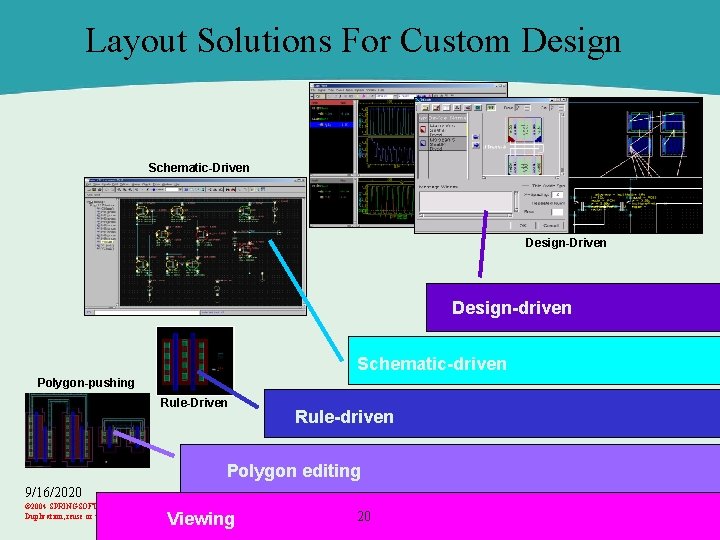Click the purple Design-driven bar
The width and height of the screenshot is (720, 540).
(x=573, y=307)
